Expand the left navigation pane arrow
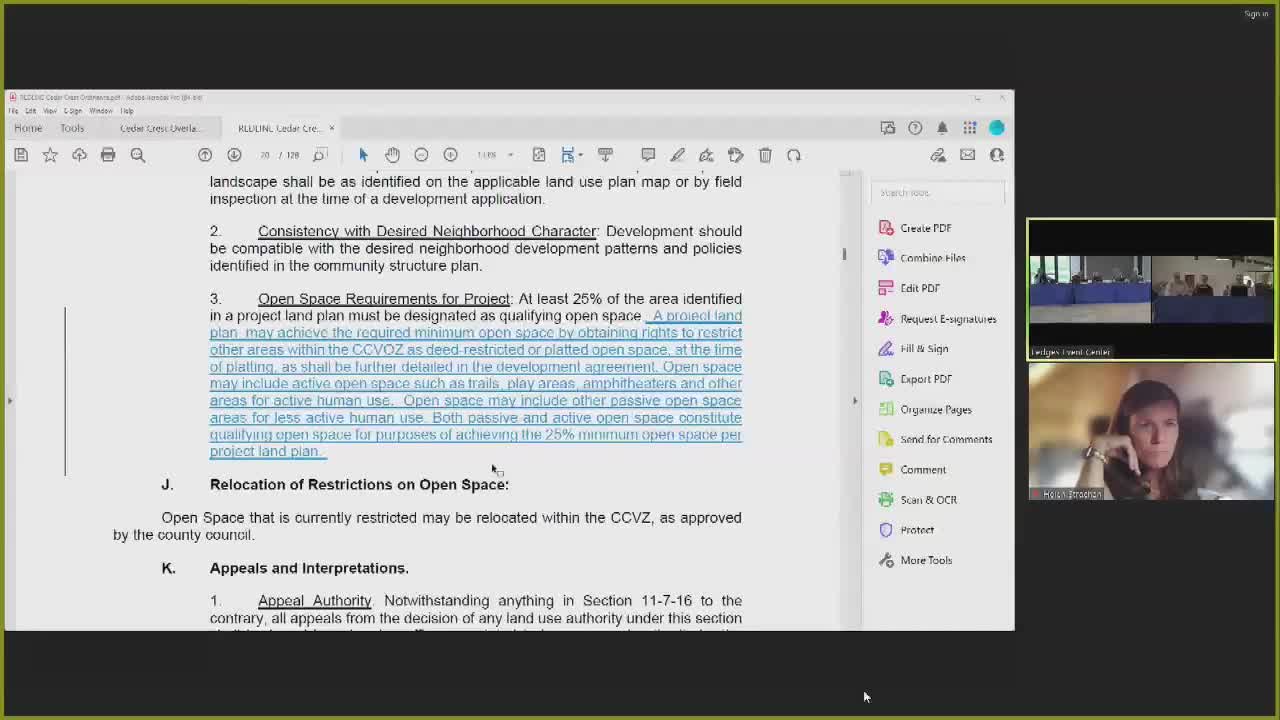Image resolution: width=1280 pixels, height=720 pixels. click(x=10, y=401)
